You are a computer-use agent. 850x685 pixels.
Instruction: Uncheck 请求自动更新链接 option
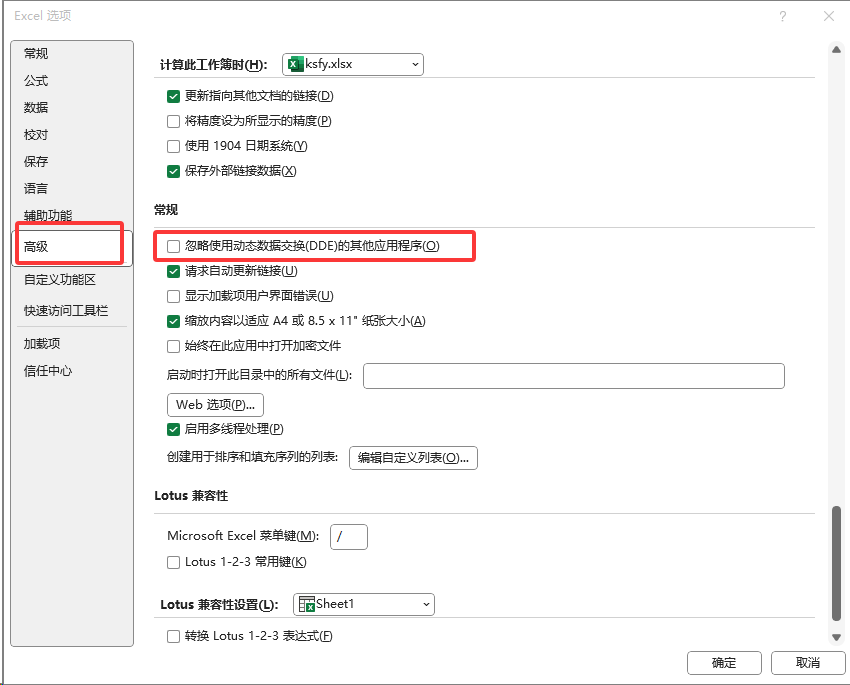click(x=174, y=271)
